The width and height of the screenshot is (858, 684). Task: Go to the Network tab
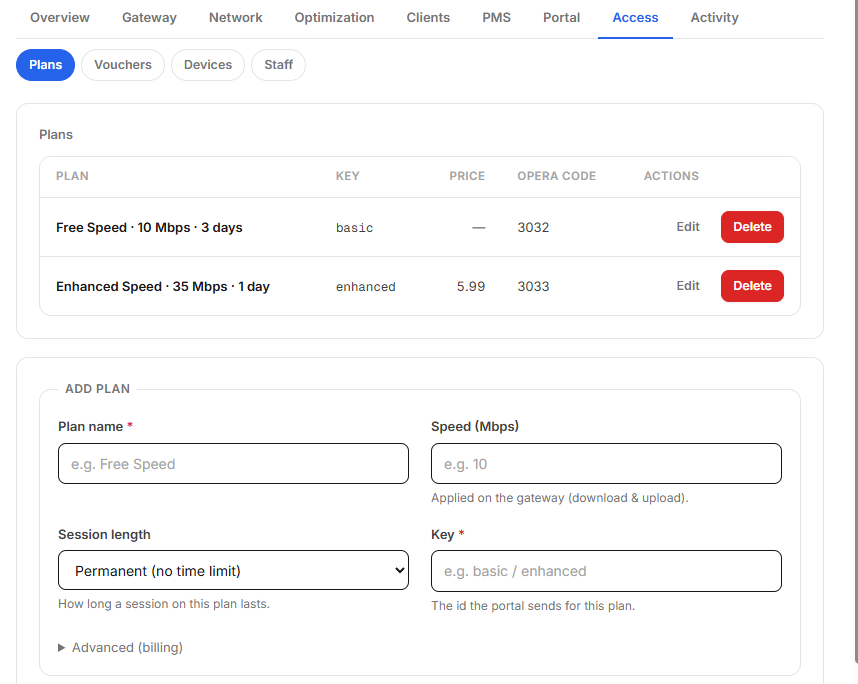pyautogui.click(x=236, y=18)
